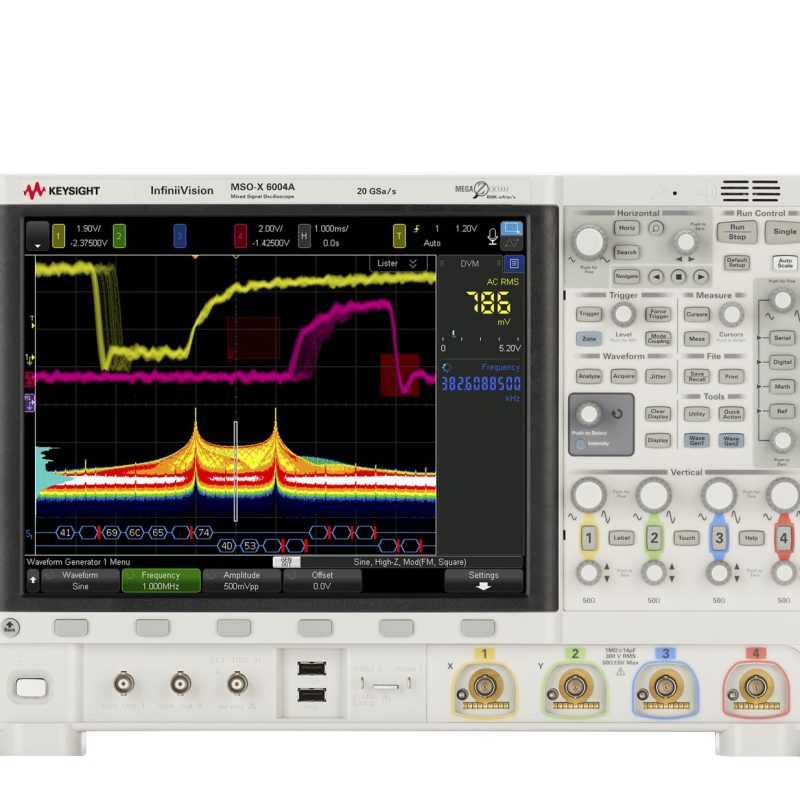This screenshot has width=800, height=800.
Task: Push the red channel 4 front-panel key
Action: [x=784, y=538]
